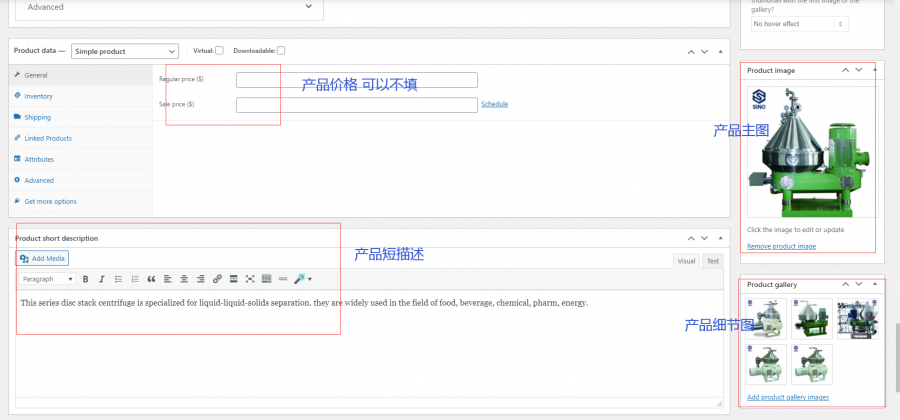Open the Inventory tab
The width and height of the screenshot is (900, 420).
pyautogui.click(x=80, y=96)
